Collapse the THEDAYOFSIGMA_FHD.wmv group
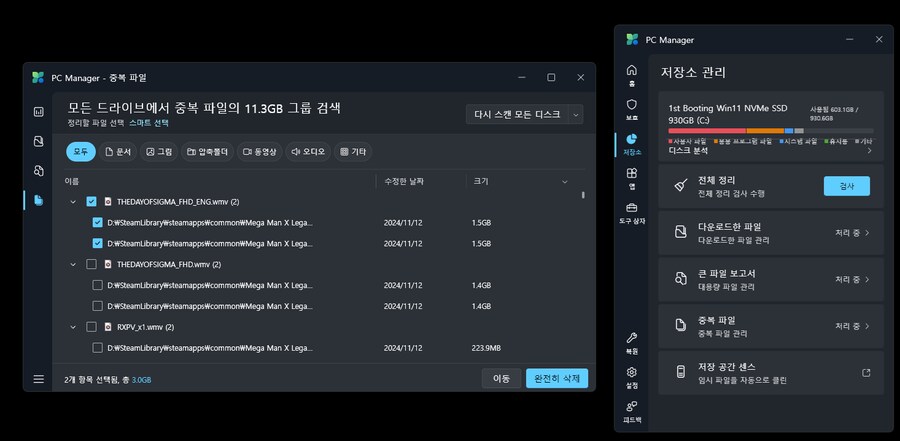The height and width of the screenshot is (441, 900). (x=73, y=264)
